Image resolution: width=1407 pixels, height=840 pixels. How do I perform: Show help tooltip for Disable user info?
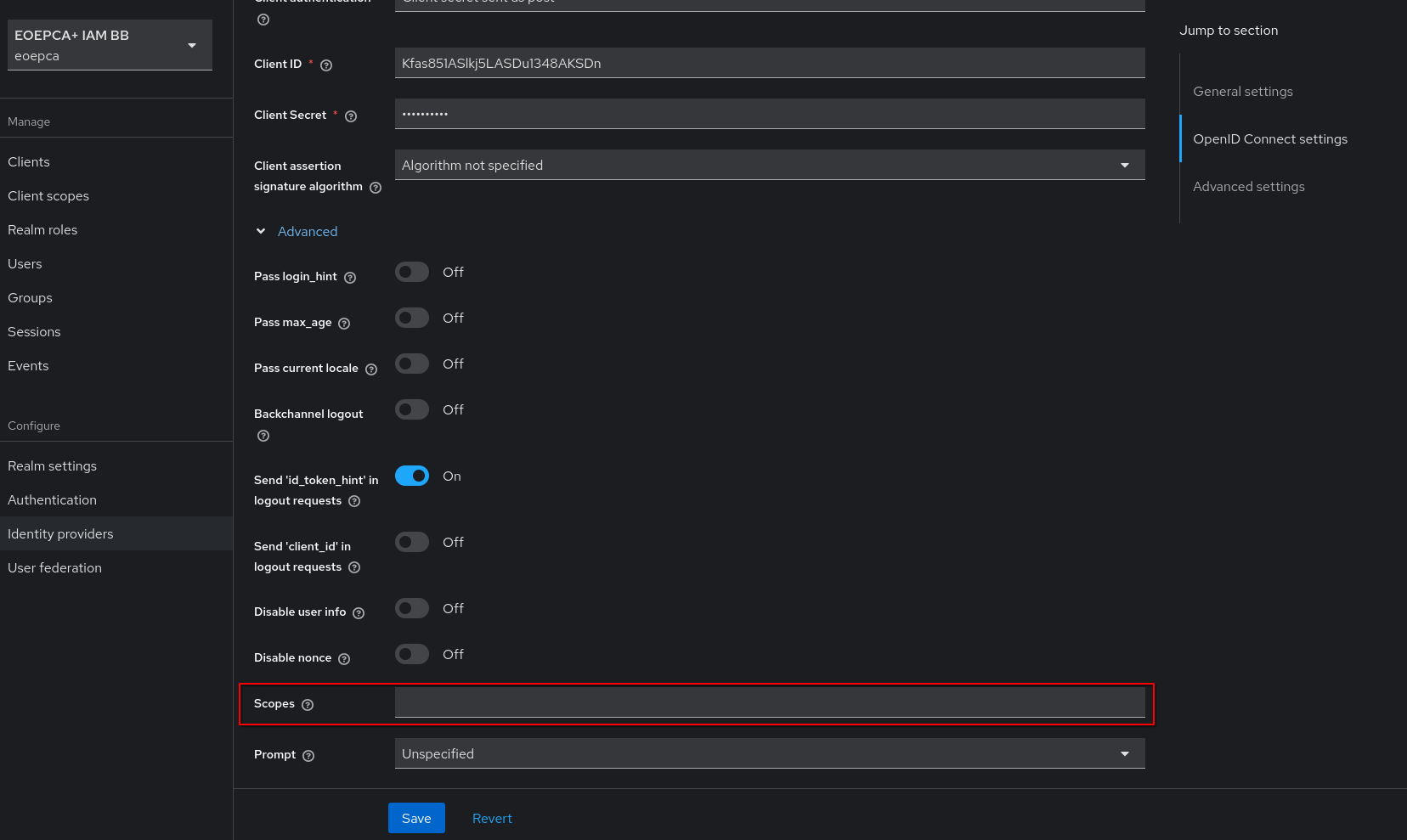click(359, 613)
